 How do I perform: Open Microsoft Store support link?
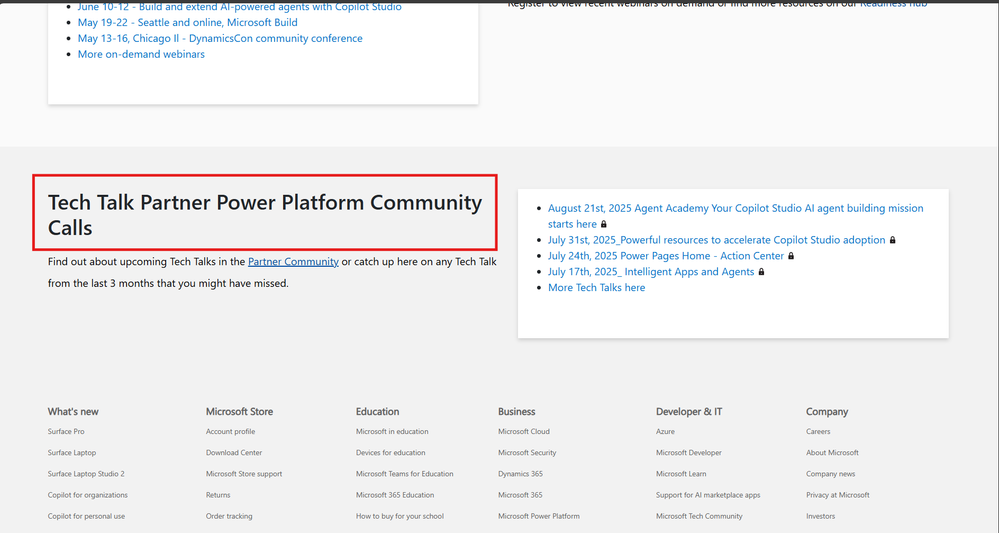tap(244, 474)
